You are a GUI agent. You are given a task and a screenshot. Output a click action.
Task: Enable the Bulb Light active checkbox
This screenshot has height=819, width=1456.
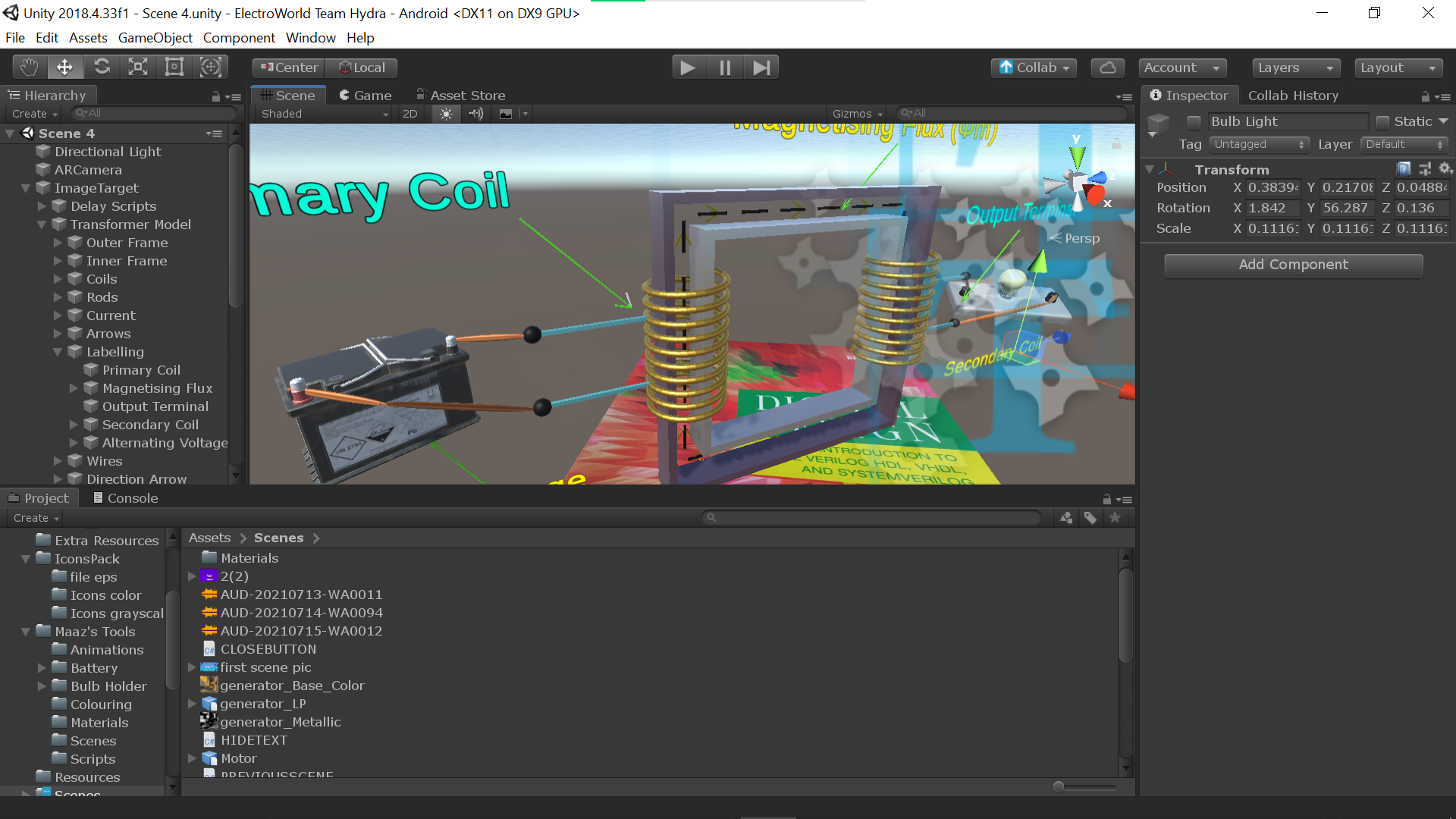click(x=1194, y=122)
